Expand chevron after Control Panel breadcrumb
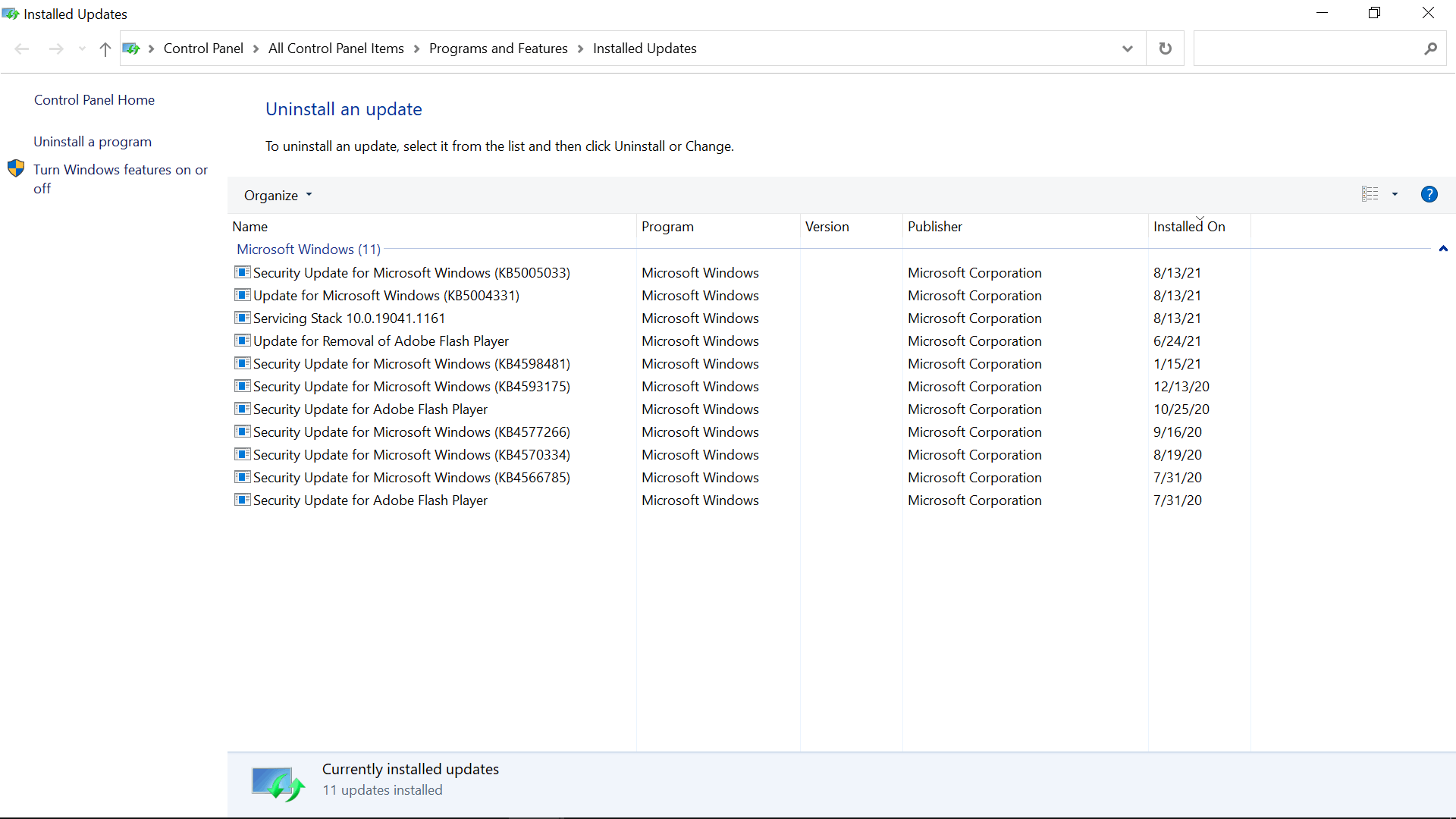This screenshot has height=819, width=1456. point(256,49)
